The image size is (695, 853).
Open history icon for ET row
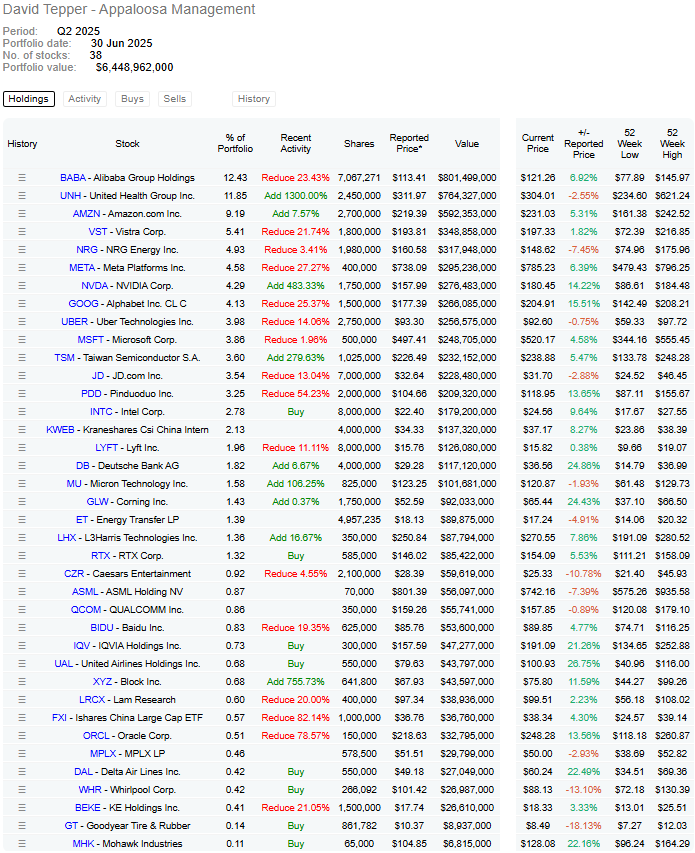22,520
